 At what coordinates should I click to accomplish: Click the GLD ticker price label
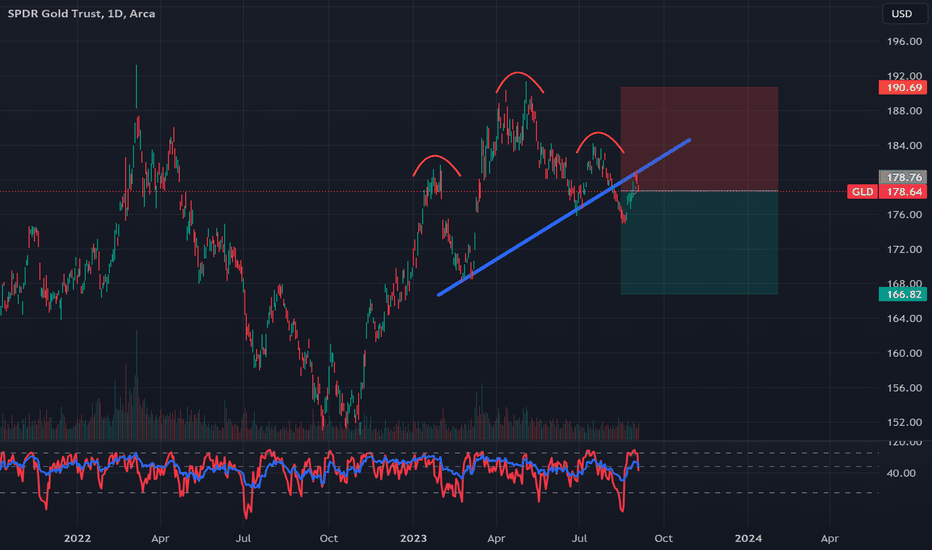862,191
